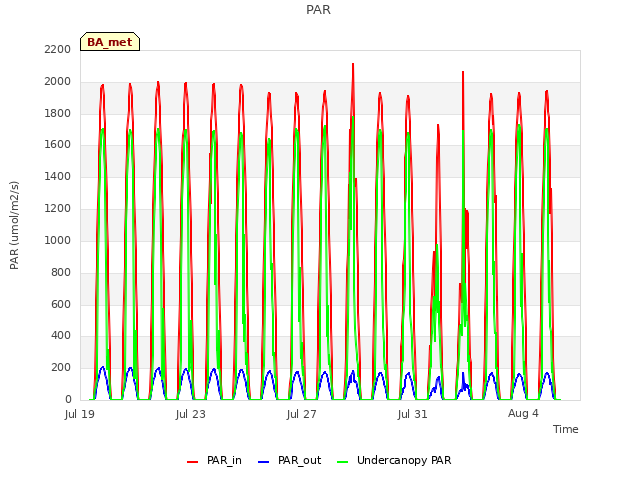The width and height of the screenshot is (640, 480).
Task: Click the Aug 4 x-axis label
Action: click(523, 413)
